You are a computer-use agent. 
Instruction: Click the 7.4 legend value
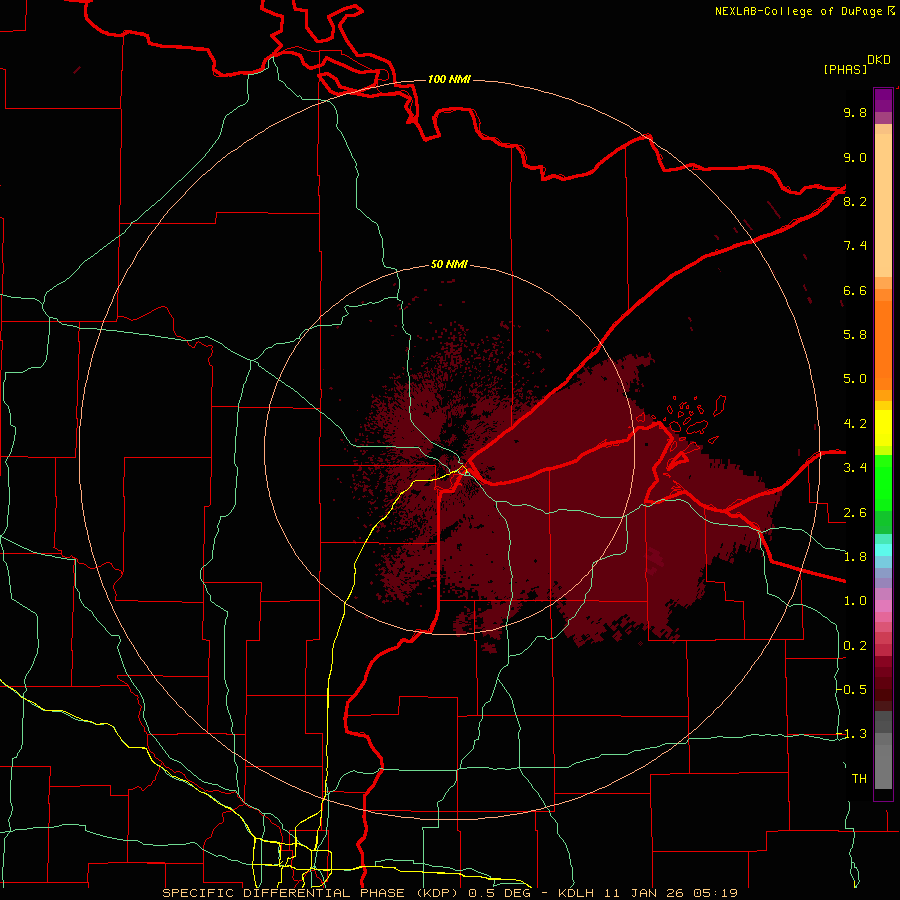855,246
